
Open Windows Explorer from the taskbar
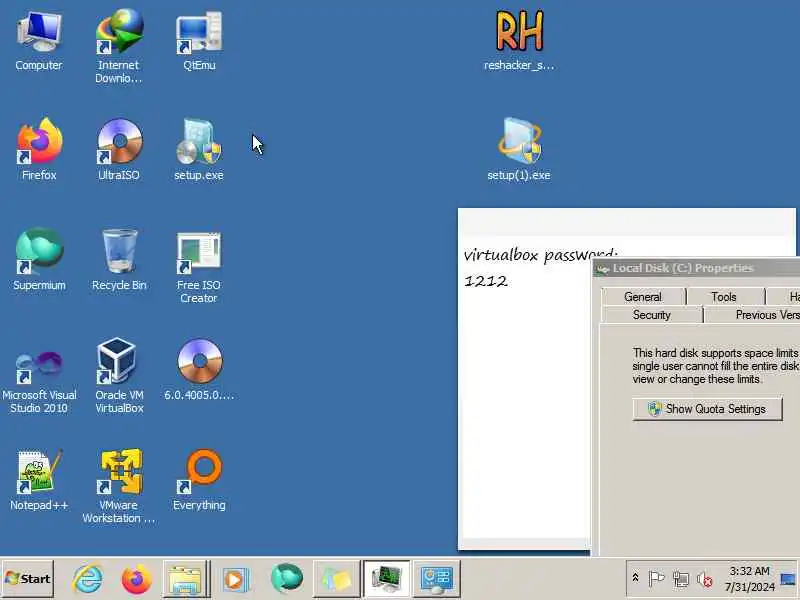[x=186, y=579]
